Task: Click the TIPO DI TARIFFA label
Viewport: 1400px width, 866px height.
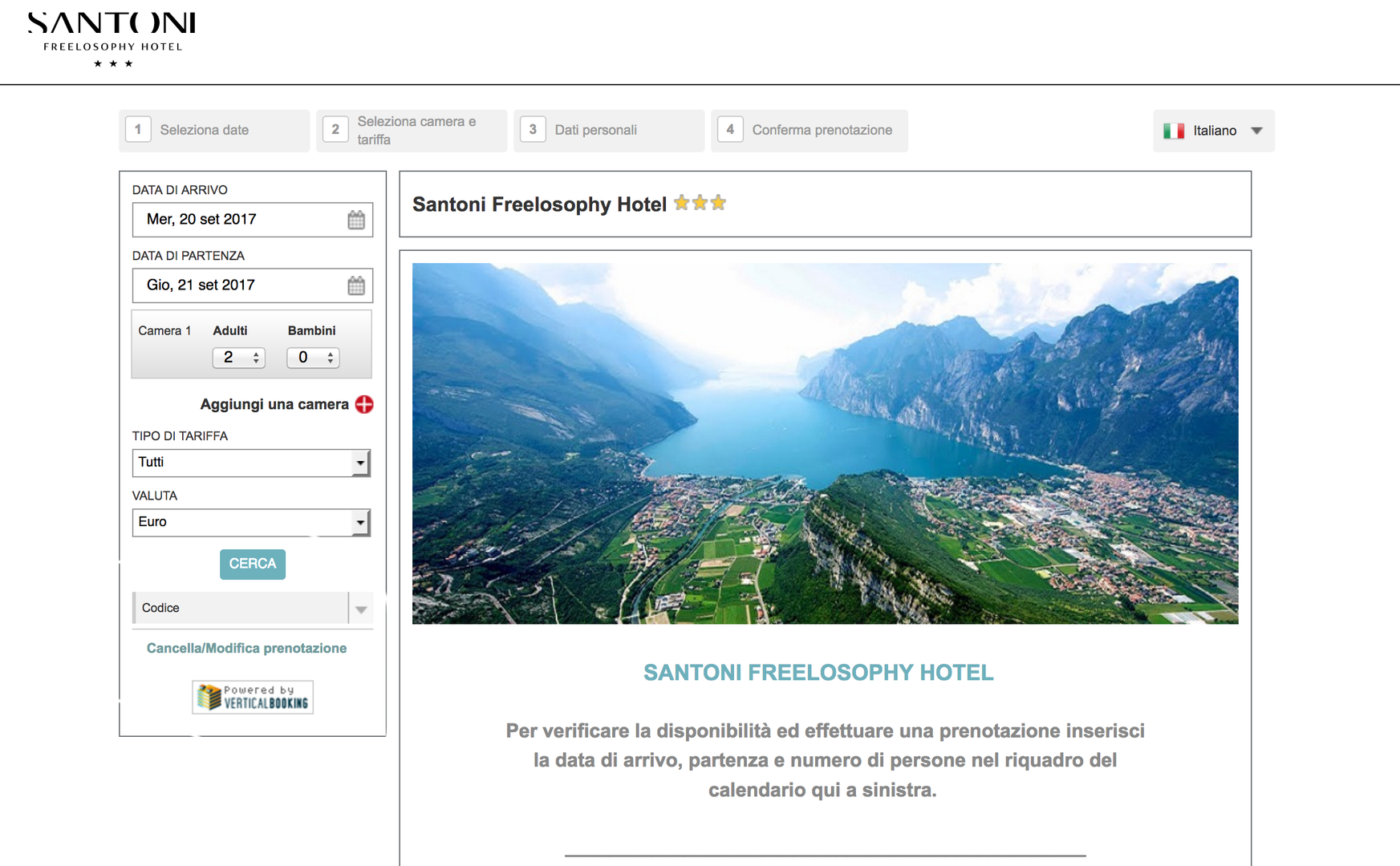Action: tap(180, 436)
